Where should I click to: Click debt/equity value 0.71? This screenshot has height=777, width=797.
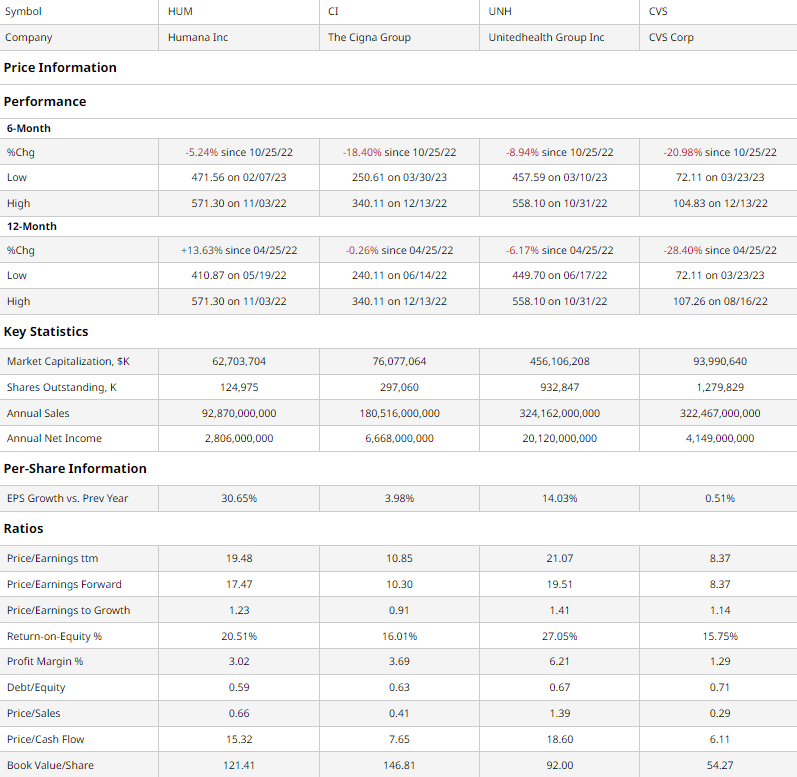coord(720,687)
